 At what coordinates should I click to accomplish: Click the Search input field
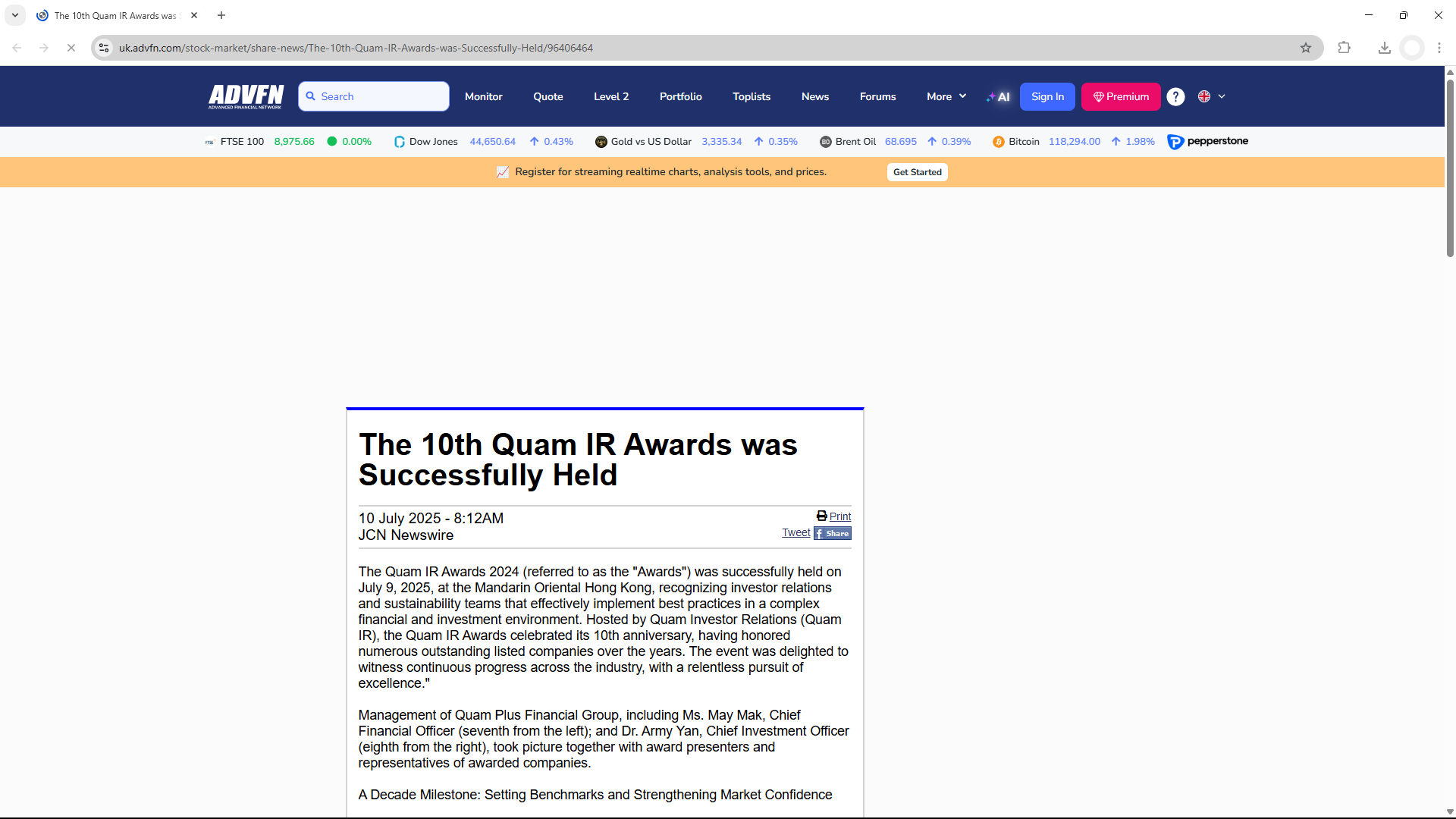tap(374, 96)
